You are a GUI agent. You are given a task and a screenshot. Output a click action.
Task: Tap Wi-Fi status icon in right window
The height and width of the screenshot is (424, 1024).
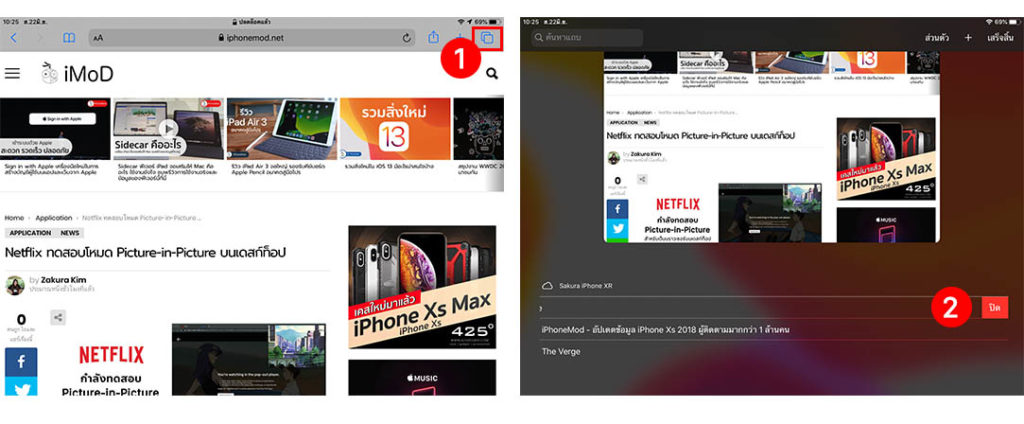[x=988, y=22]
